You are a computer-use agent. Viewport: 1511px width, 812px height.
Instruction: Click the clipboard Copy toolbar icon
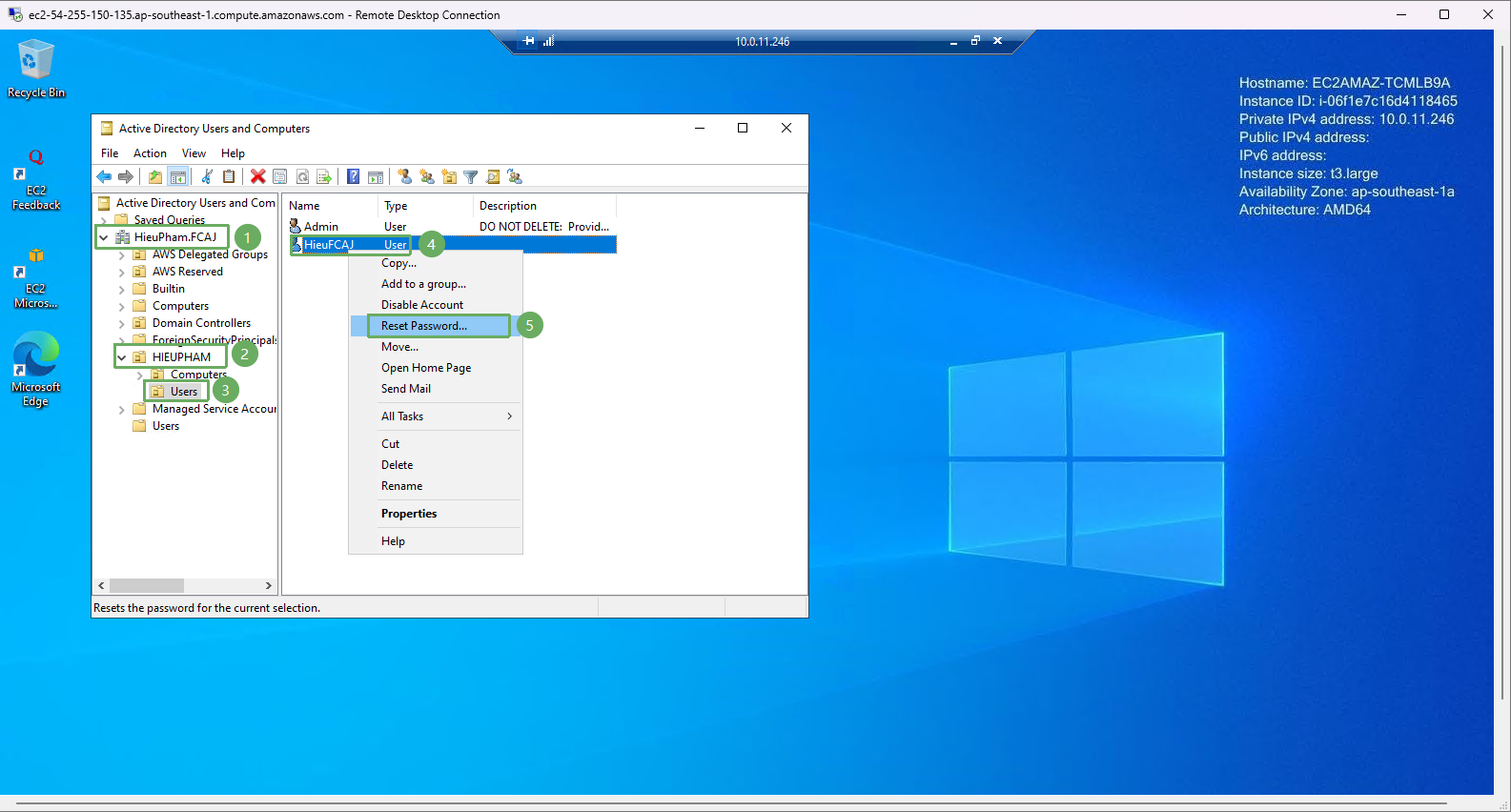point(229,176)
